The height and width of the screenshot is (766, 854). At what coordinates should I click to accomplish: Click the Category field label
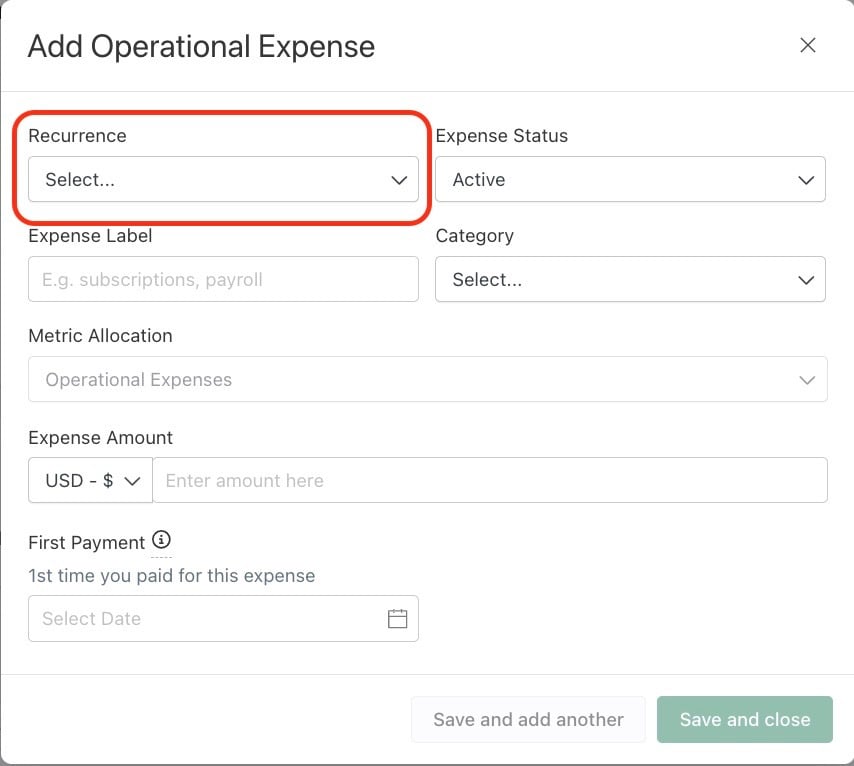[x=474, y=236]
